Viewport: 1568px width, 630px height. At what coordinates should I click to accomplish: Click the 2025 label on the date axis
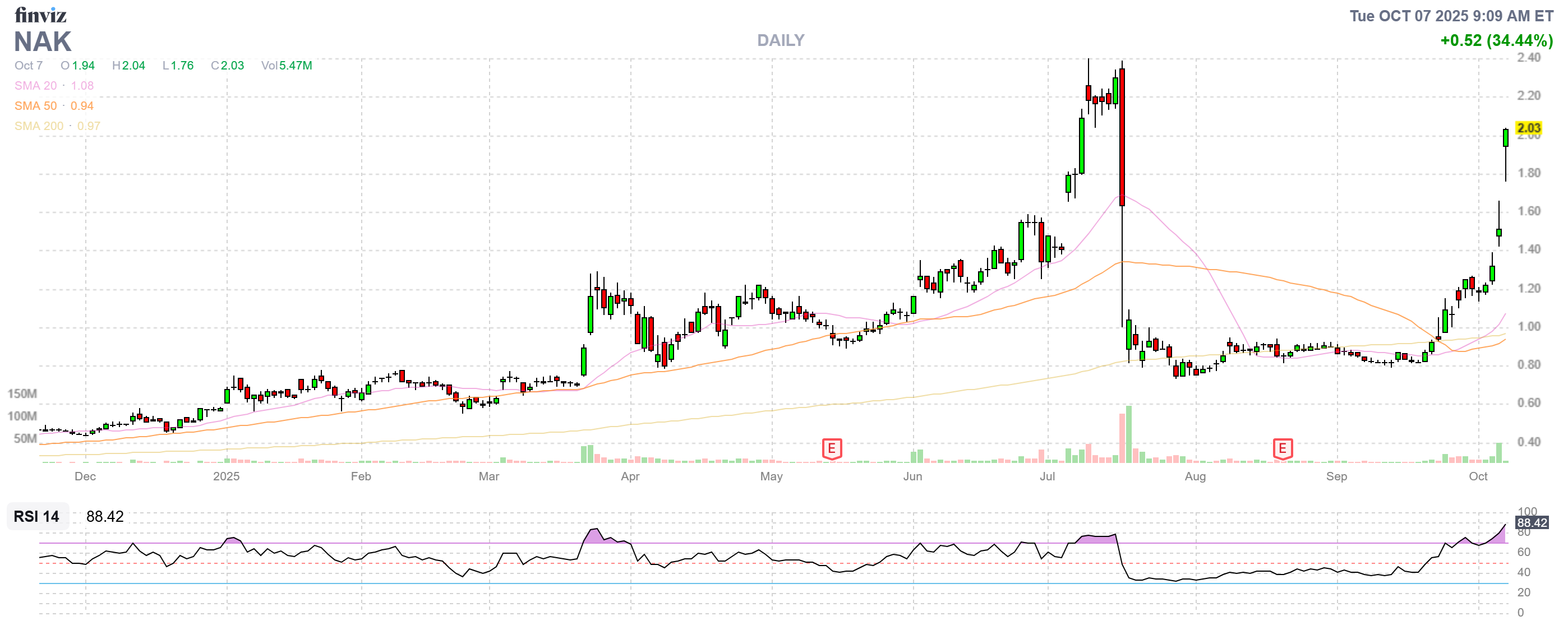click(226, 476)
